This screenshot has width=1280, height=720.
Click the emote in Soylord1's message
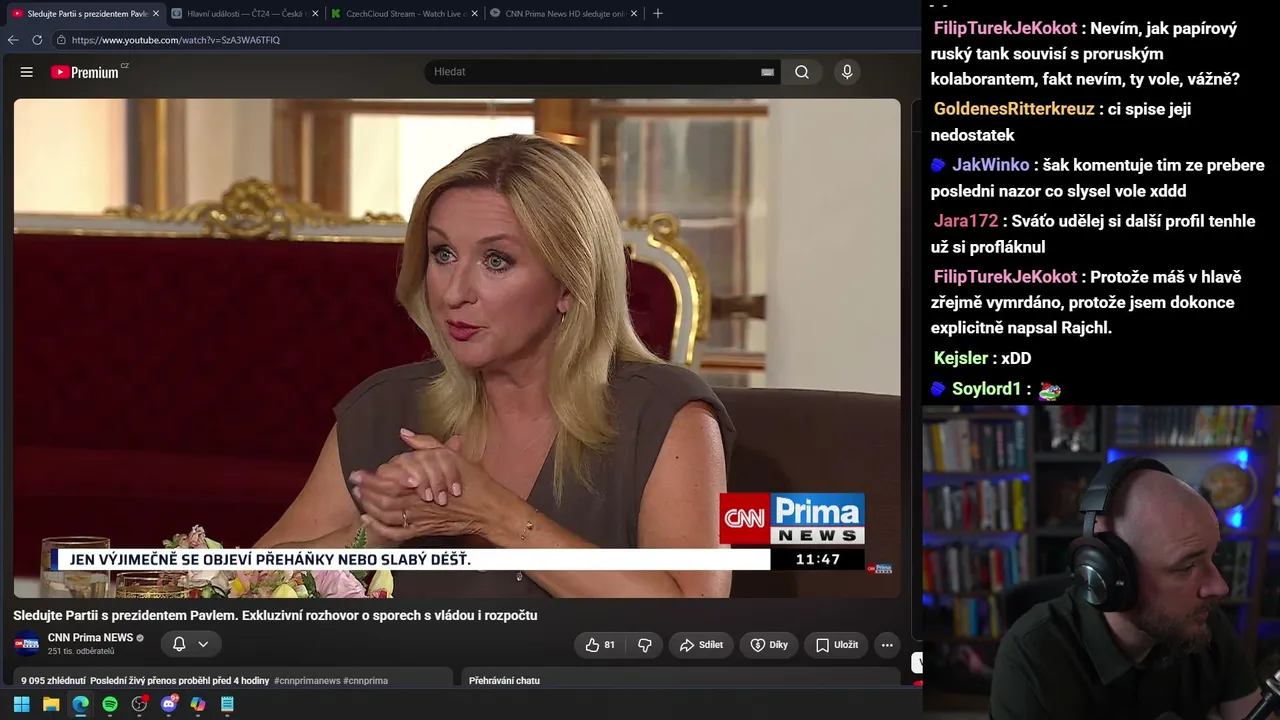point(1049,391)
